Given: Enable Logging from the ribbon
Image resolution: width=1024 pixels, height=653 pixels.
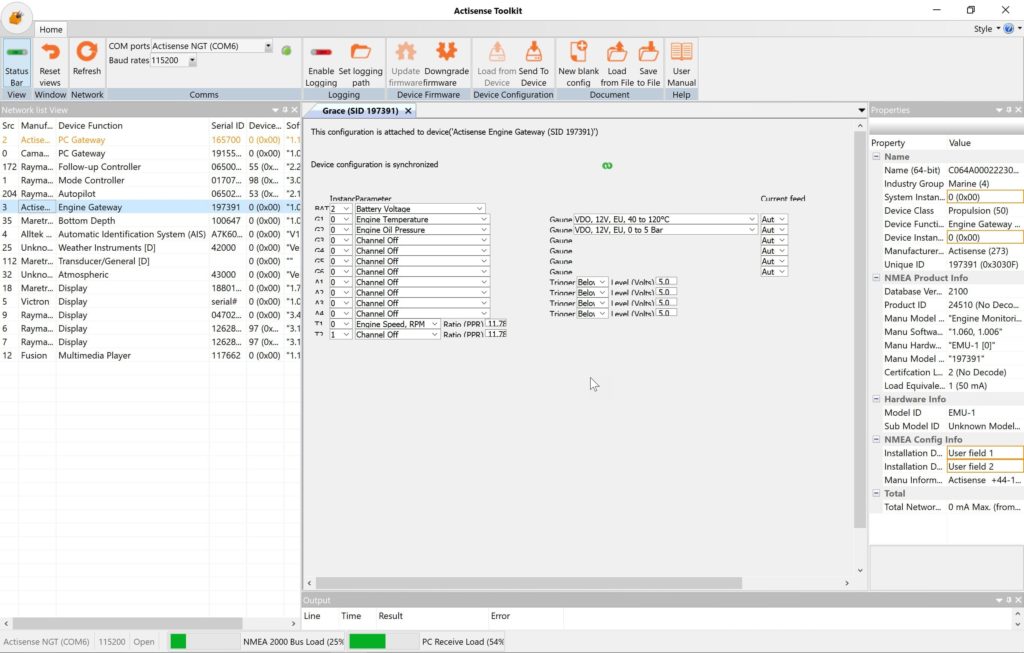Looking at the screenshot, I should 321,63.
